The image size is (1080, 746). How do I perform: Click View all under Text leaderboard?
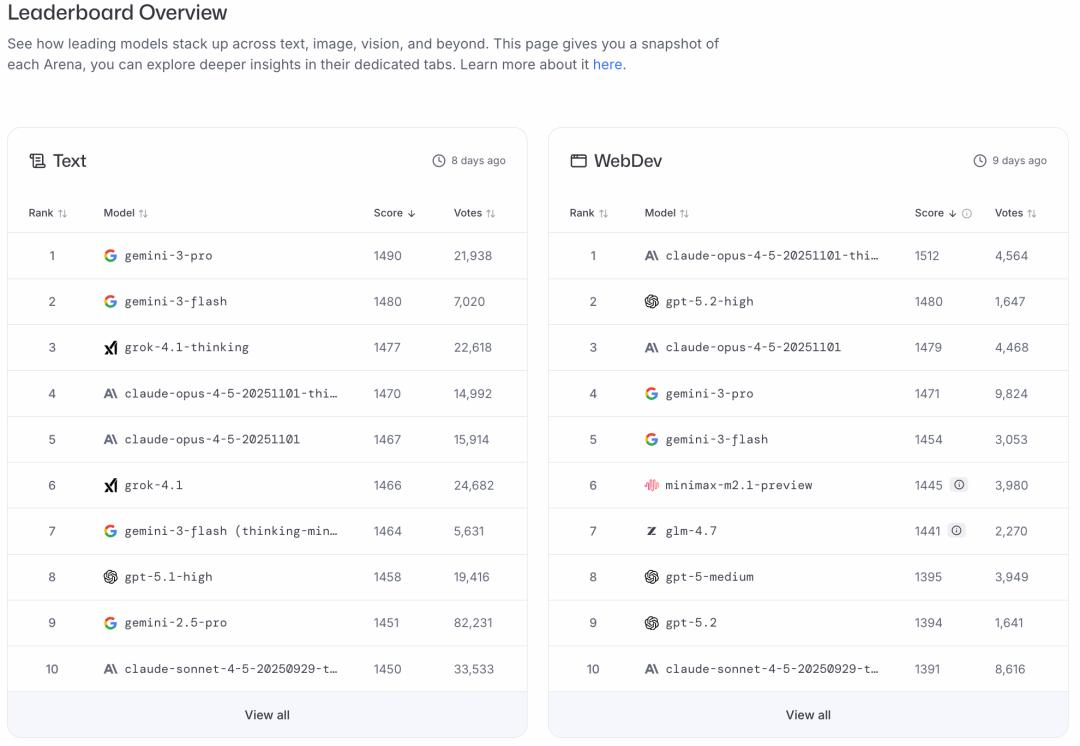click(x=267, y=715)
